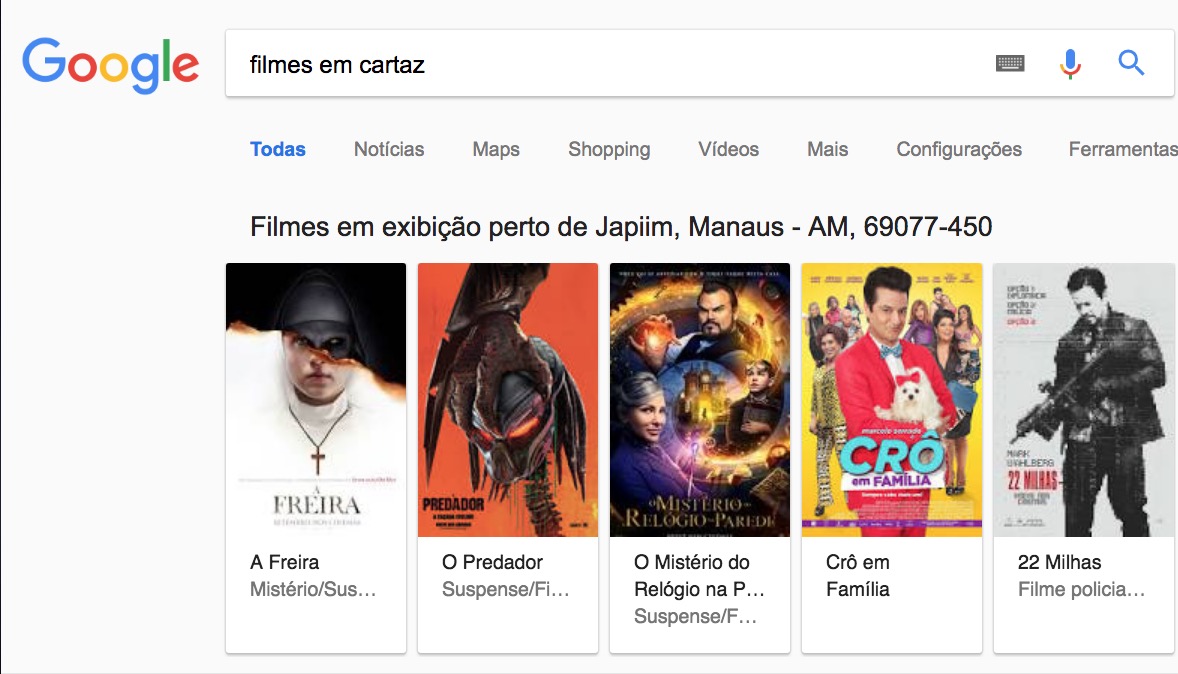Click the Google logo
The height and width of the screenshot is (674, 1178).
coord(109,63)
